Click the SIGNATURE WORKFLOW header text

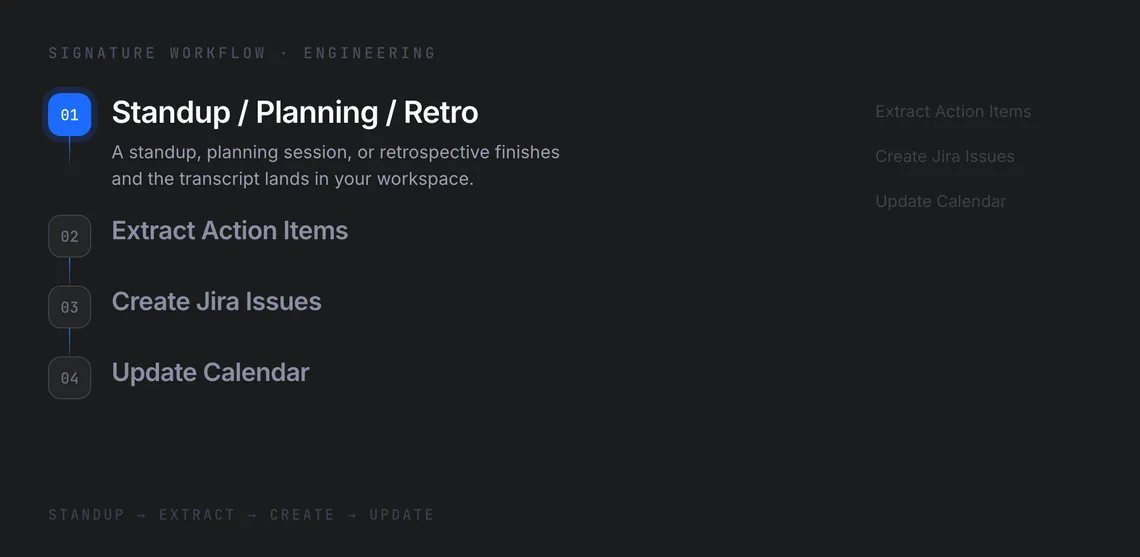click(157, 53)
